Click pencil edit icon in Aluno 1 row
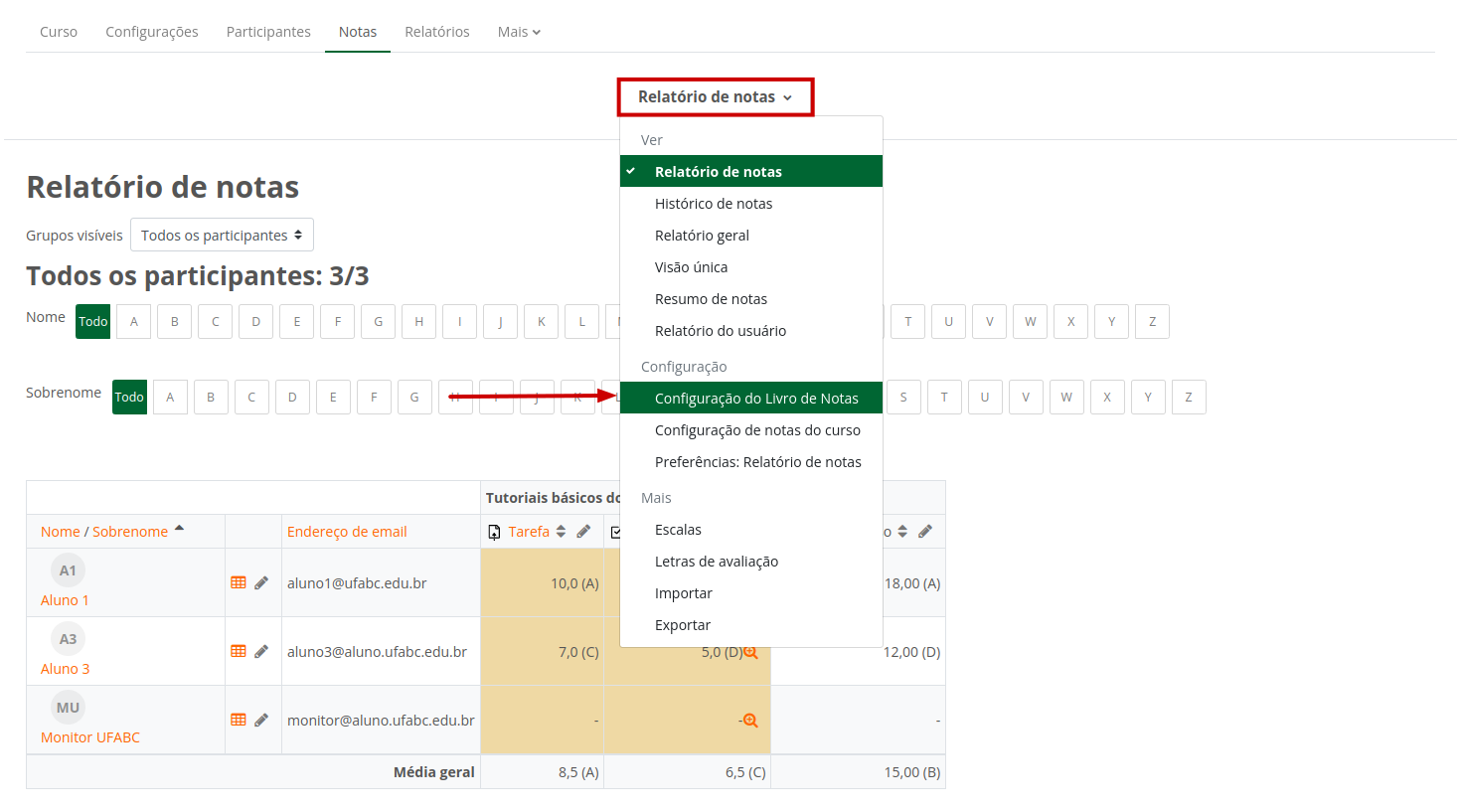The image size is (1461, 812). coord(261,583)
